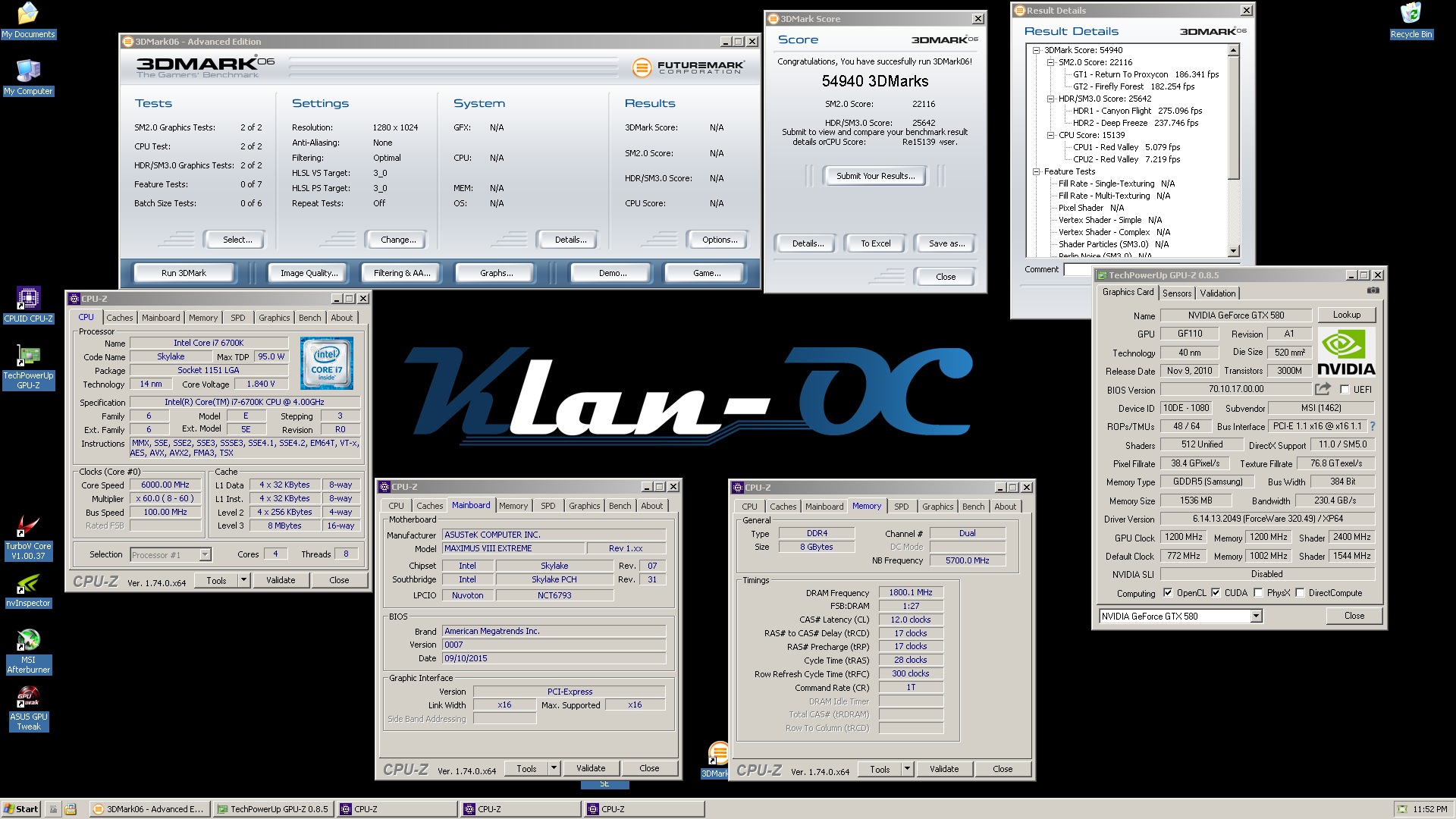The height and width of the screenshot is (819, 1456).
Task: Open the GPU selection dropdown in GPU-Z
Action: (x=1256, y=617)
